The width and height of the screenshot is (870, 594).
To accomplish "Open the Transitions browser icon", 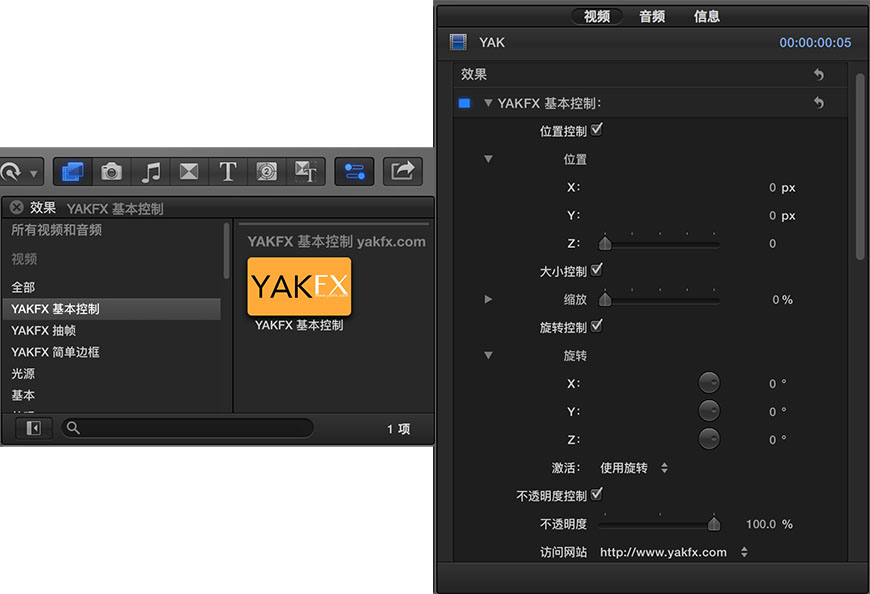I will 189,171.
